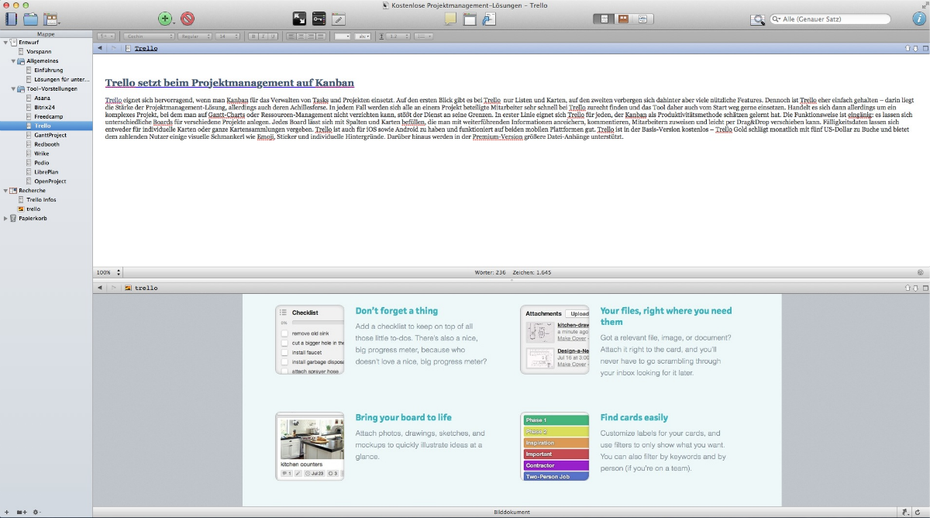
Task: Open the text color swatch dropdown
Action: (342, 36)
